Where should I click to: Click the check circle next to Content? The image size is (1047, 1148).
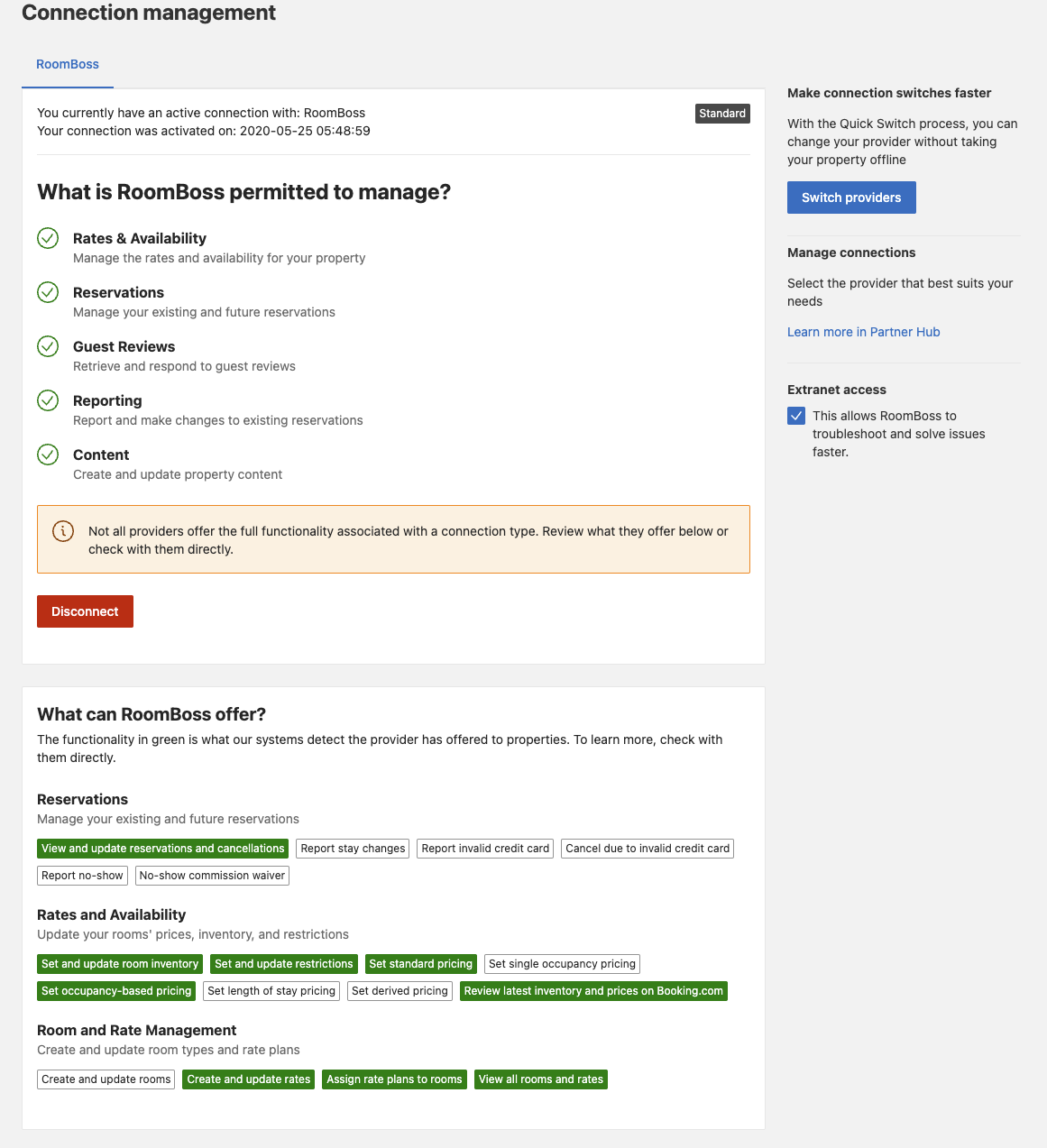48,455
